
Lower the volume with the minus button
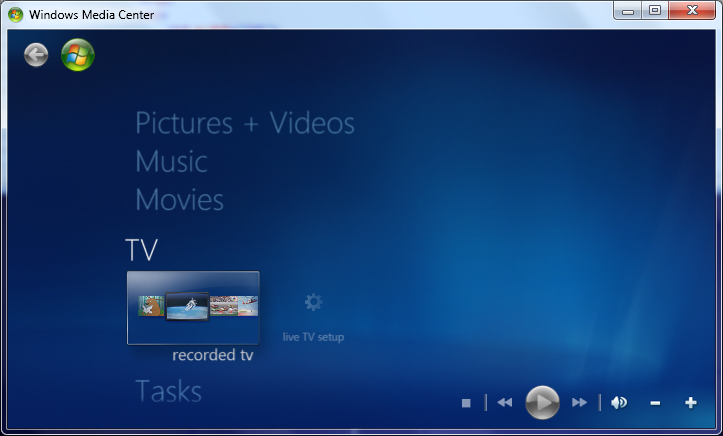point(655,403)
